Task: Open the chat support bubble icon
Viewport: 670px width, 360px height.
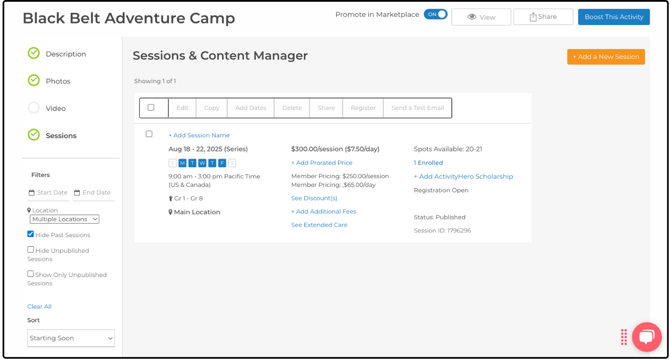Action: tap(646, 337)
